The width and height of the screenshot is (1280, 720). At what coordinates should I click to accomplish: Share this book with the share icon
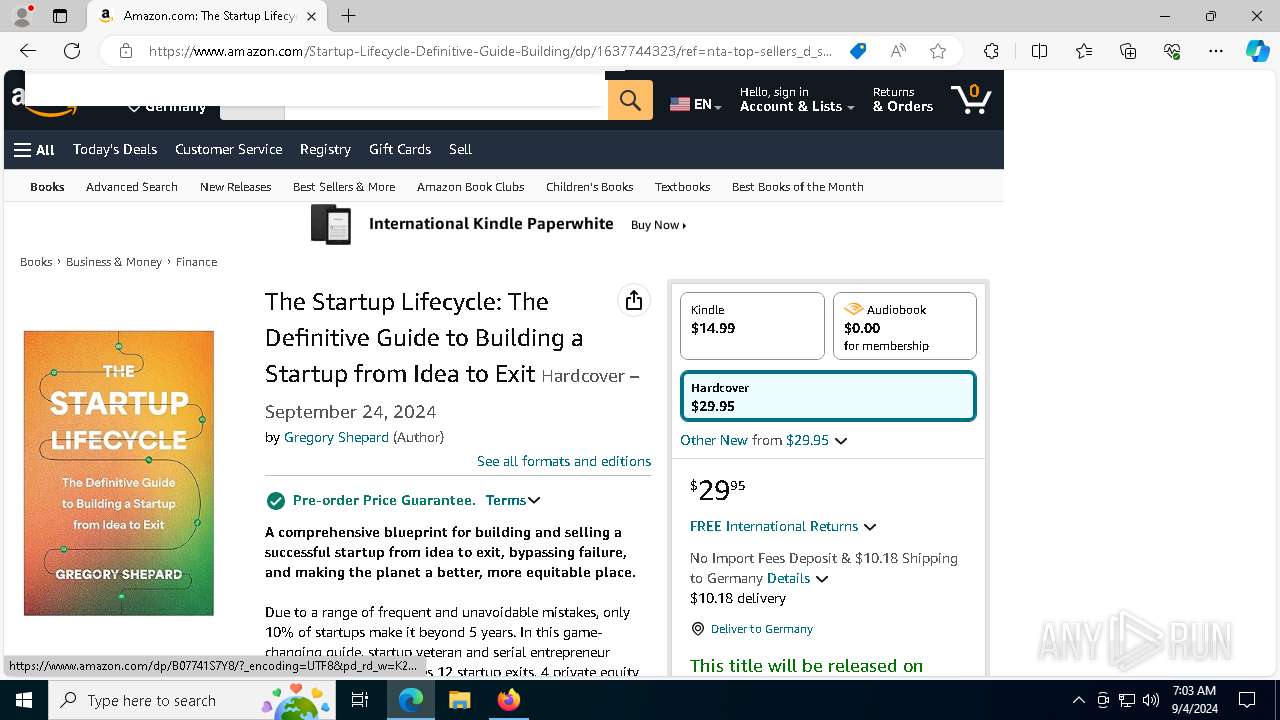point(634,301)
